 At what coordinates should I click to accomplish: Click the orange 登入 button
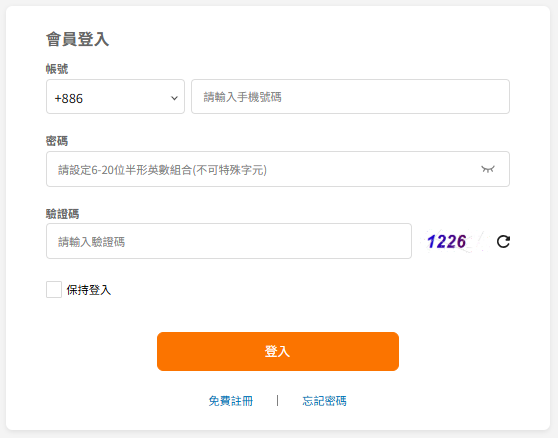[278, 352]
